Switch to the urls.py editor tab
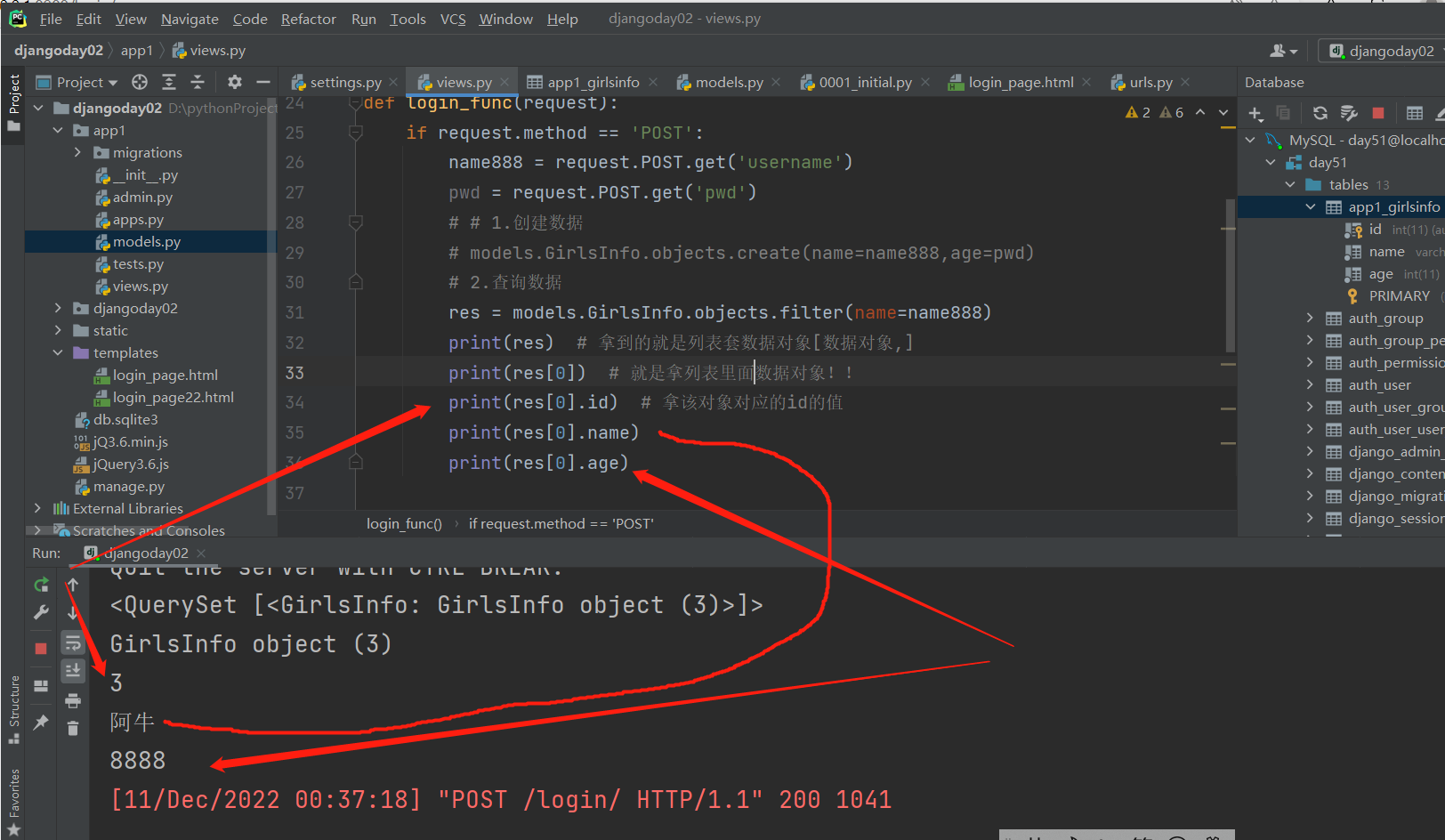Image resolution: width=1445 pixels, height=840 pixels. click(x=1150, y=82)
